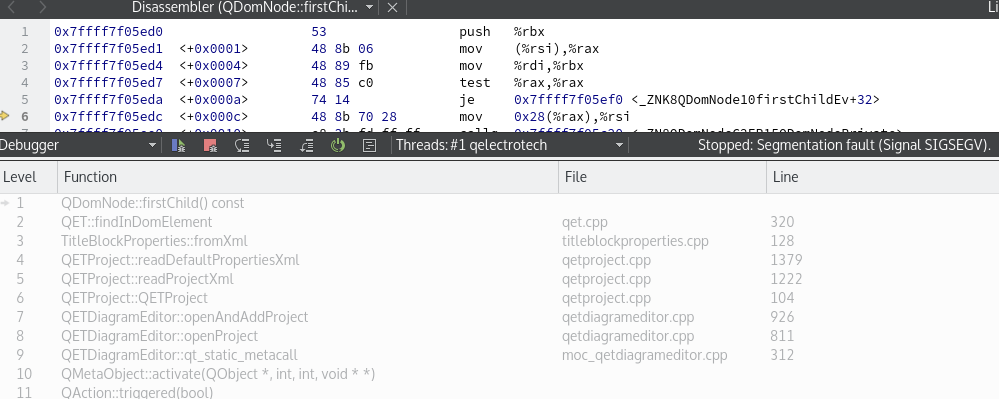The image size is (999, 399).
Task: Open the Disassembler document dropdown
Action: coord(370,8)
